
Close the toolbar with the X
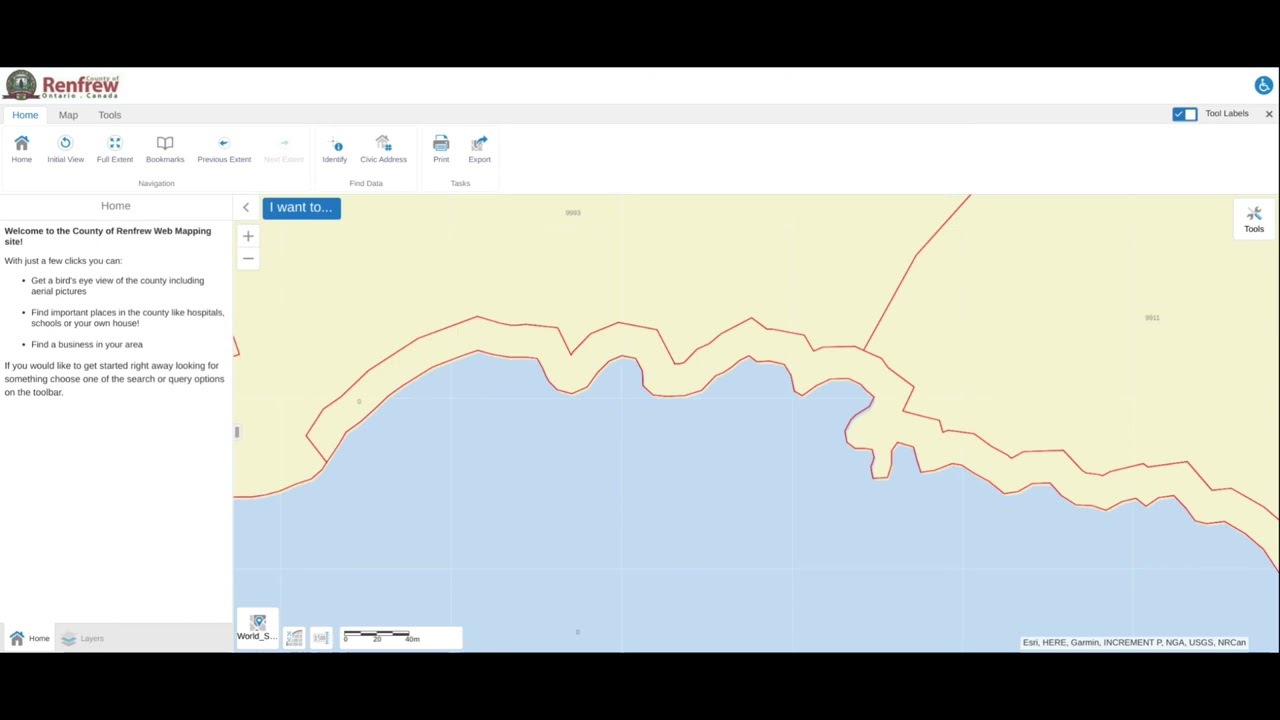[1269, 114]
